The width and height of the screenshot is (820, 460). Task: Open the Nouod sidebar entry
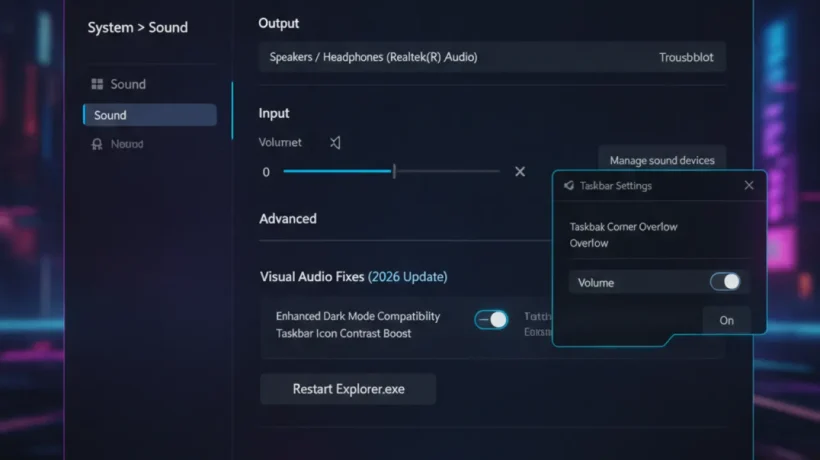pyautogui.click(x=127, y=144)
